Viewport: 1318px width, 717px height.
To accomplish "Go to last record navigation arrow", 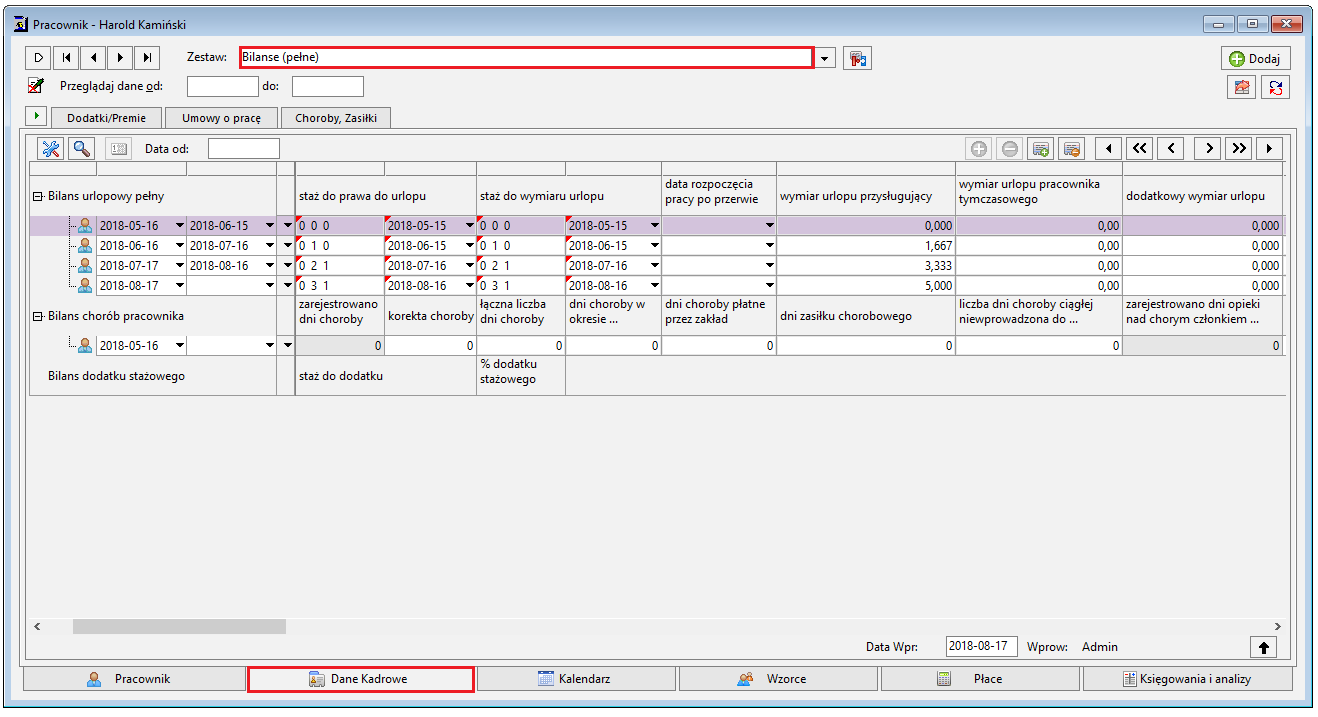I will (x=147, y=58).
